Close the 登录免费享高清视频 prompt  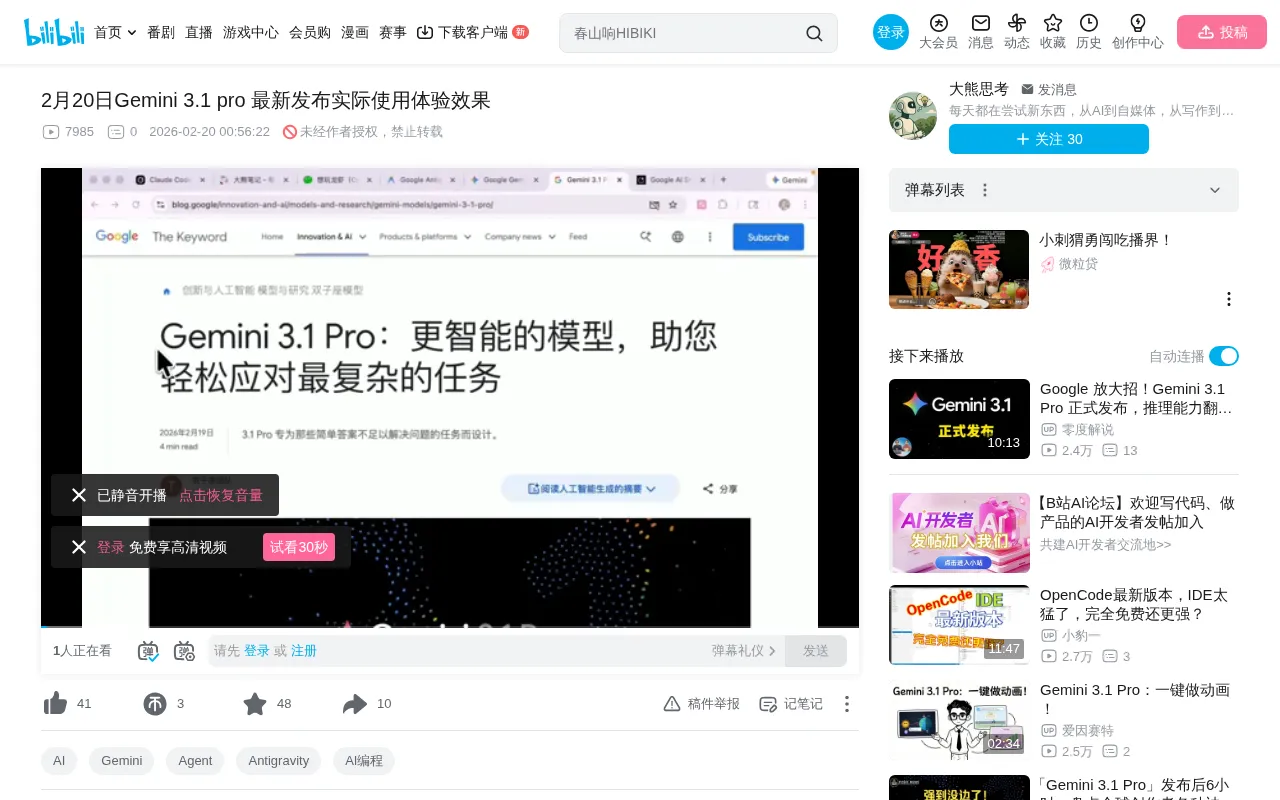tap(79, 547)
